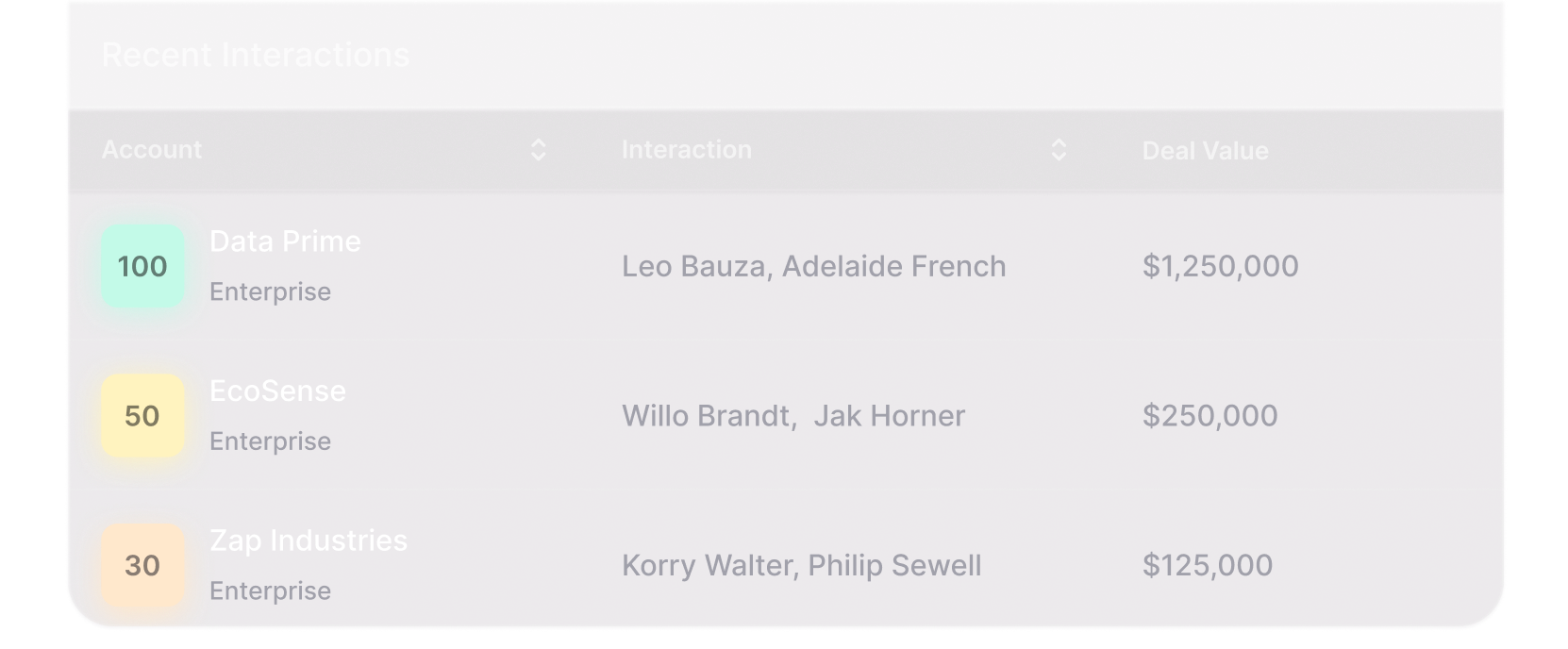Screen dimensions: 1568x649
Task: Select the Interaction column header
Action: tap(687, 150)
